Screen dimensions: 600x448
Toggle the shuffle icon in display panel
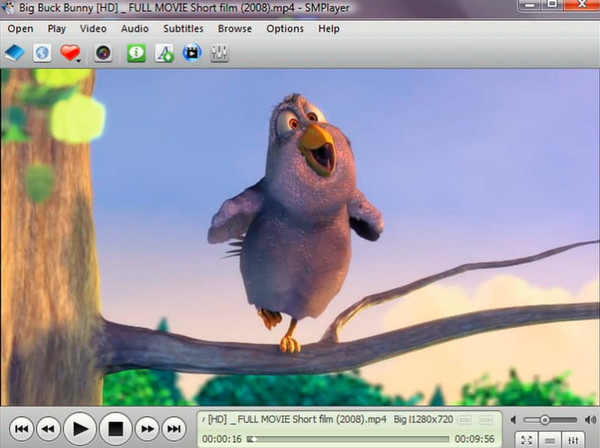click(x=486, y=420)
